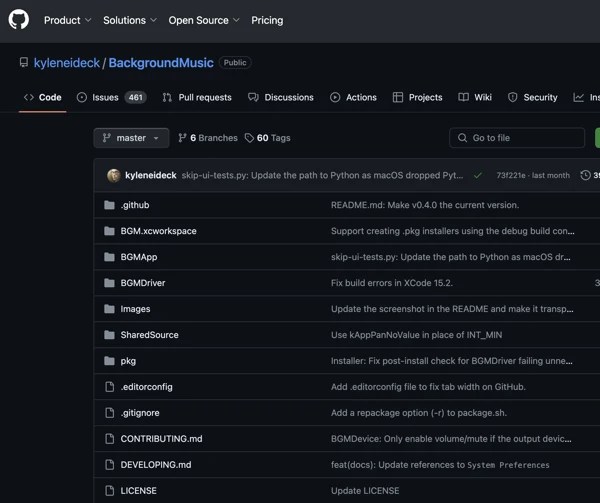Open the BGMApp folder
The width and height of the screenshot is (600, 503).
[x=139, y=257]
